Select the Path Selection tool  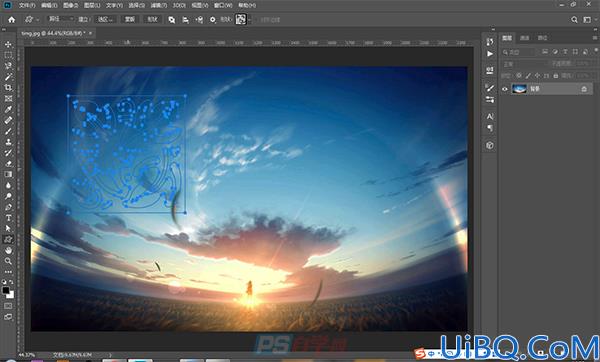point(8,228)
